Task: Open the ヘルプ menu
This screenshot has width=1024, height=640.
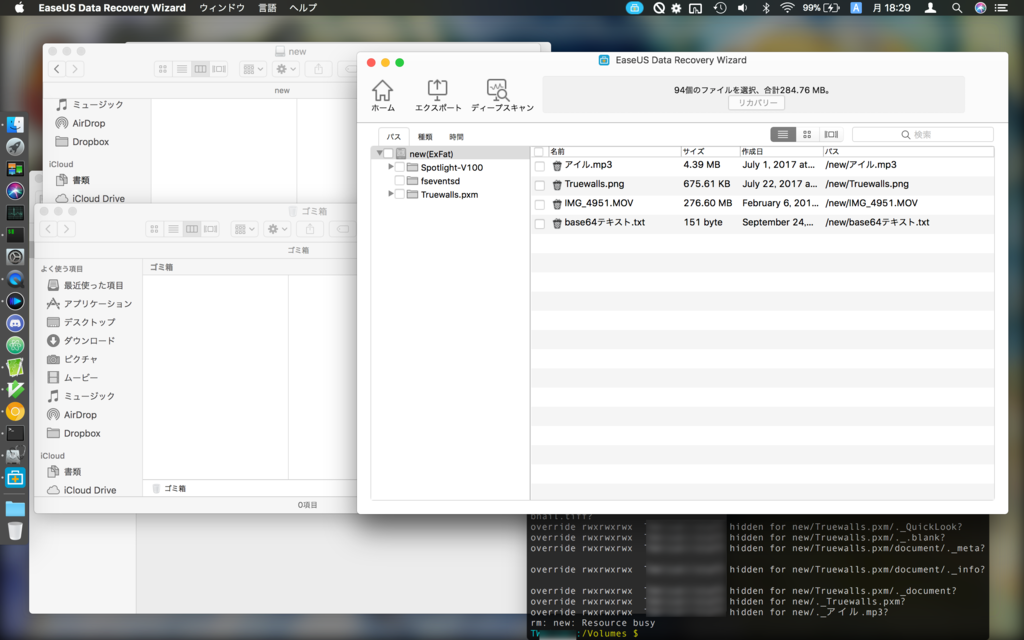Action: [303, 8]
